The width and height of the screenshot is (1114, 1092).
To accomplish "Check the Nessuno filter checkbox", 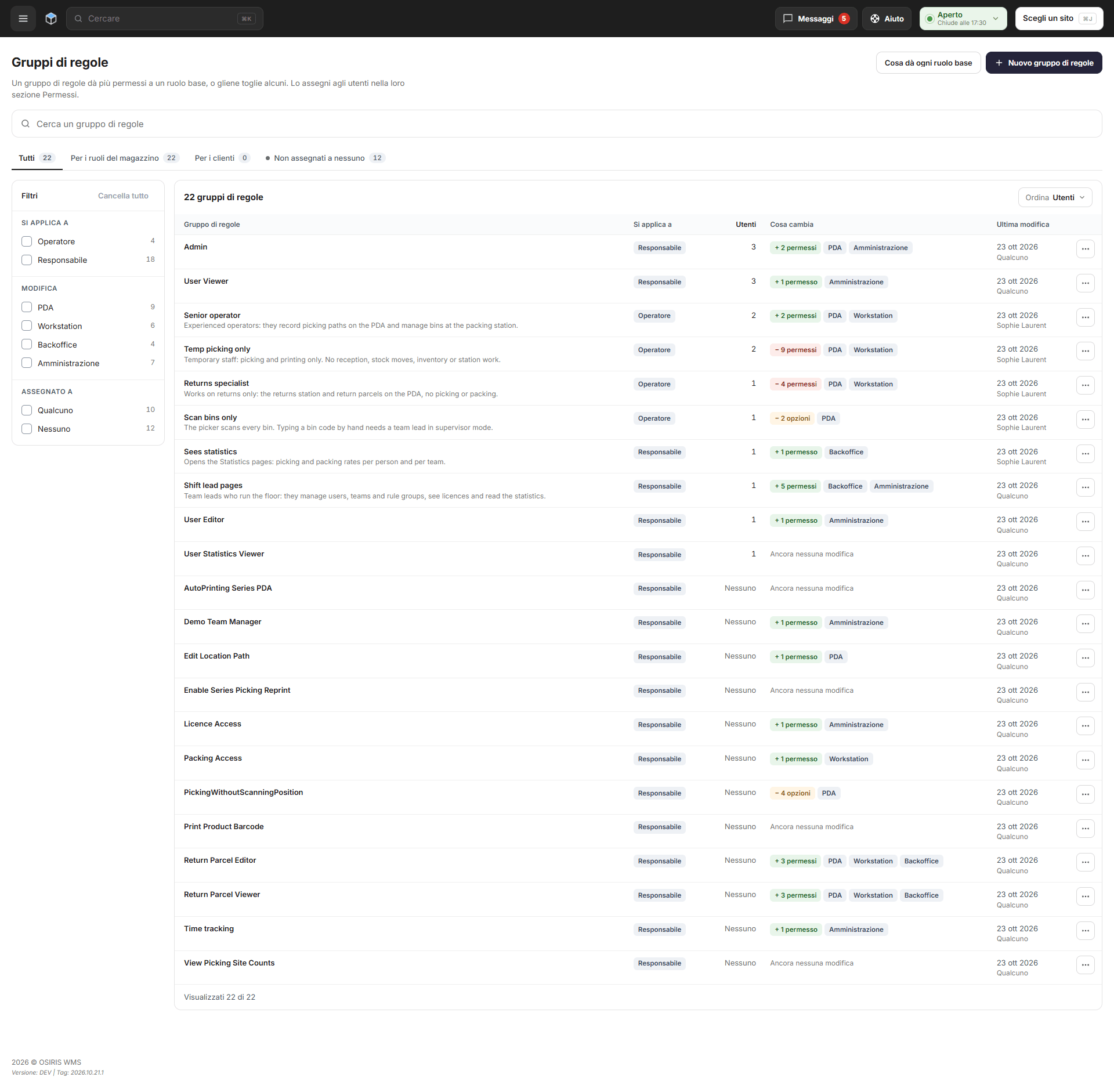I will pyautogui.click(x=27, y=429).
